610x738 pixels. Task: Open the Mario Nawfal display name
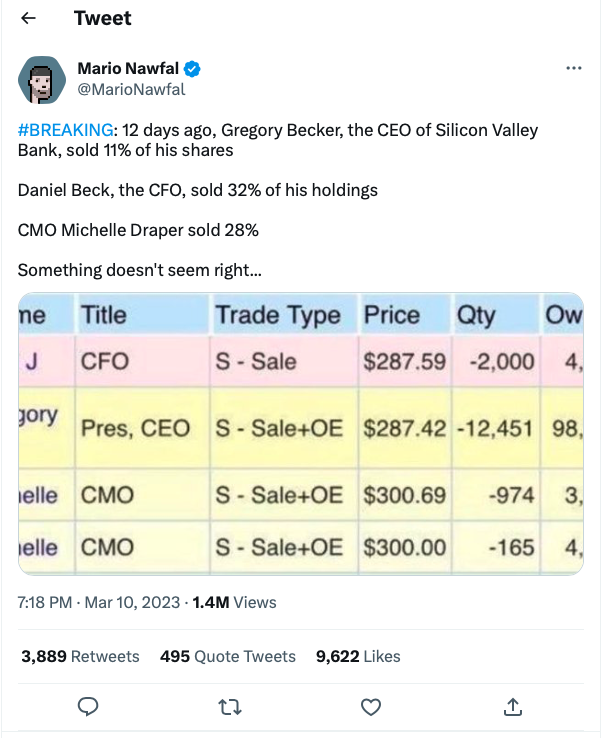coord(128,69)
